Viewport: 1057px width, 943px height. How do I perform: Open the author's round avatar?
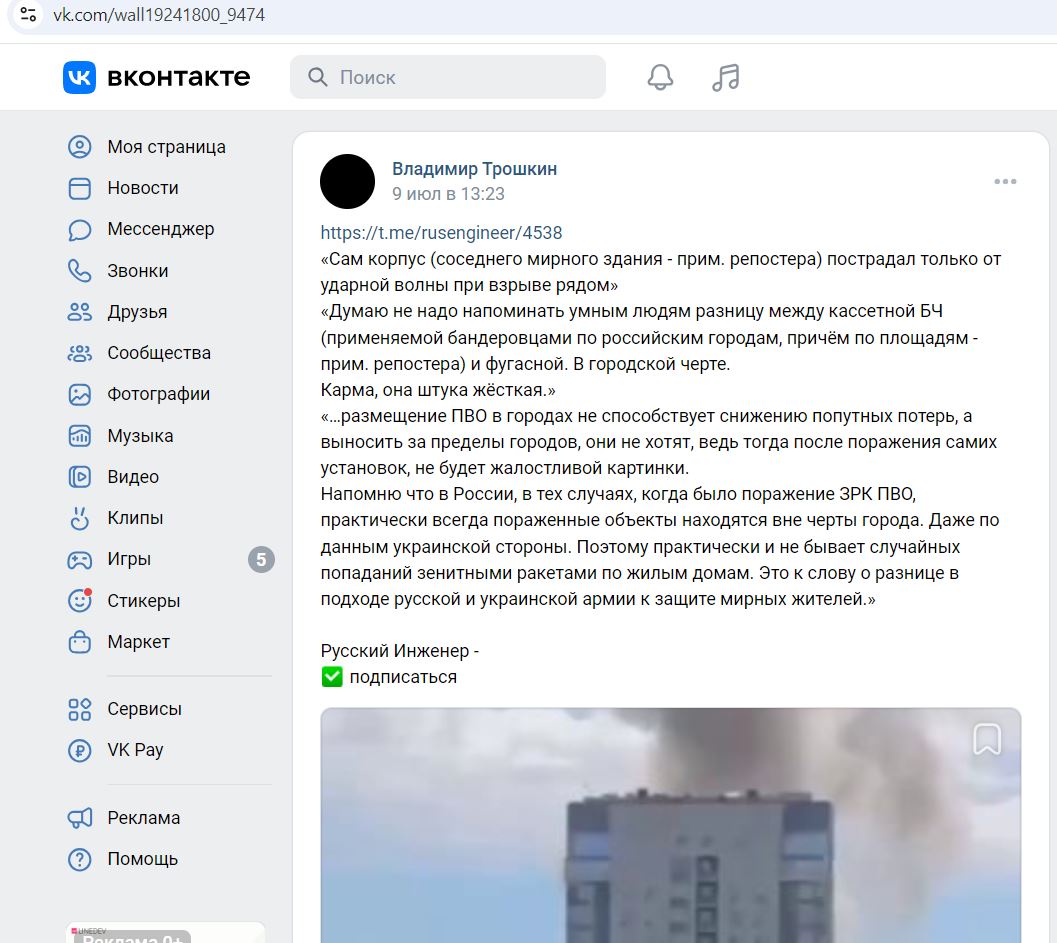pos(347,181)
